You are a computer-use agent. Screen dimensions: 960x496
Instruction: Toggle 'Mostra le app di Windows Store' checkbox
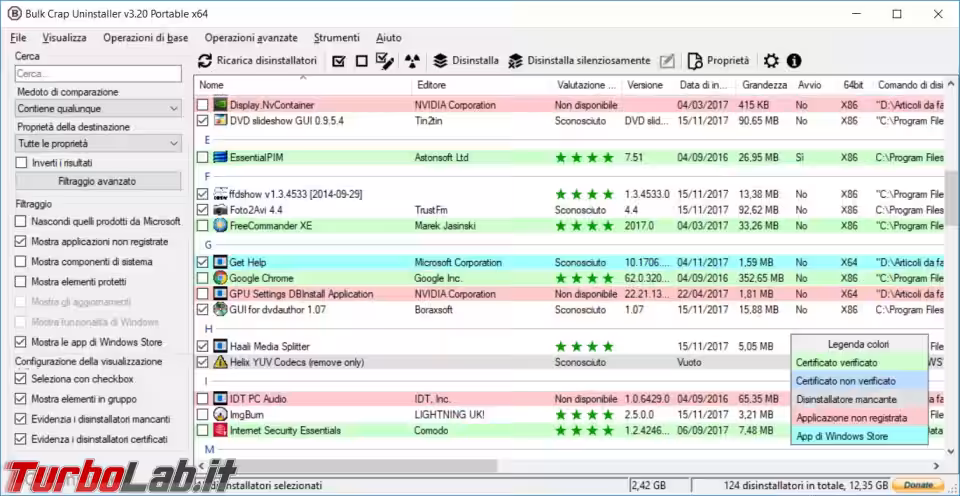(21, 342)
